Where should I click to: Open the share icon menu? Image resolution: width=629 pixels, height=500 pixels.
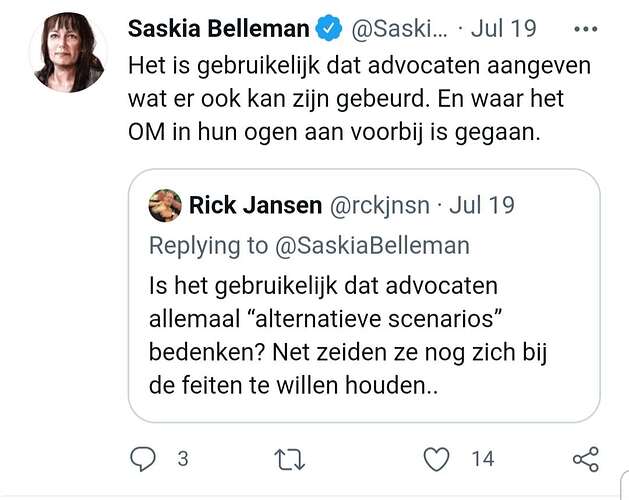pyautogui.click(x=584, y=459)
